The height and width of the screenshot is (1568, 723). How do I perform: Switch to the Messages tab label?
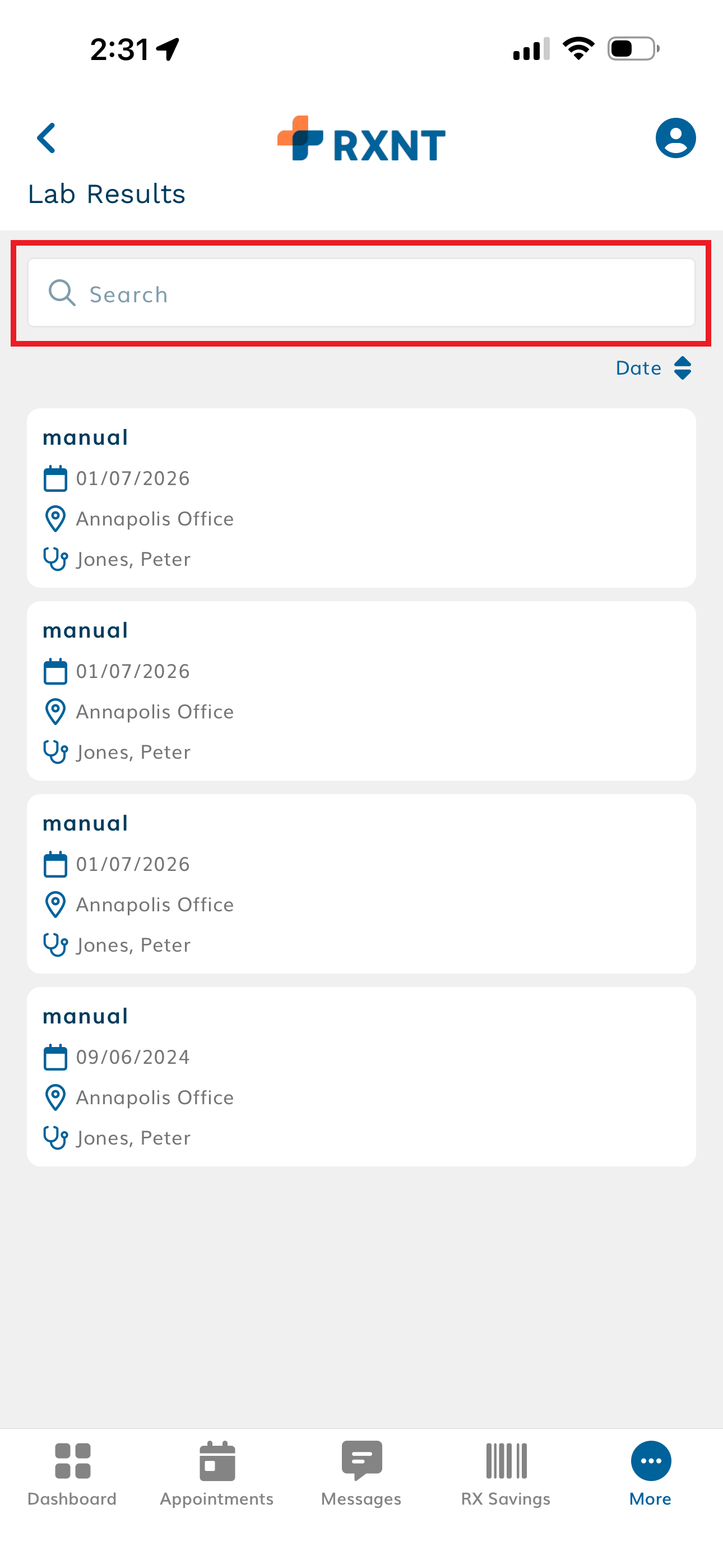(x=361, y=1498)
